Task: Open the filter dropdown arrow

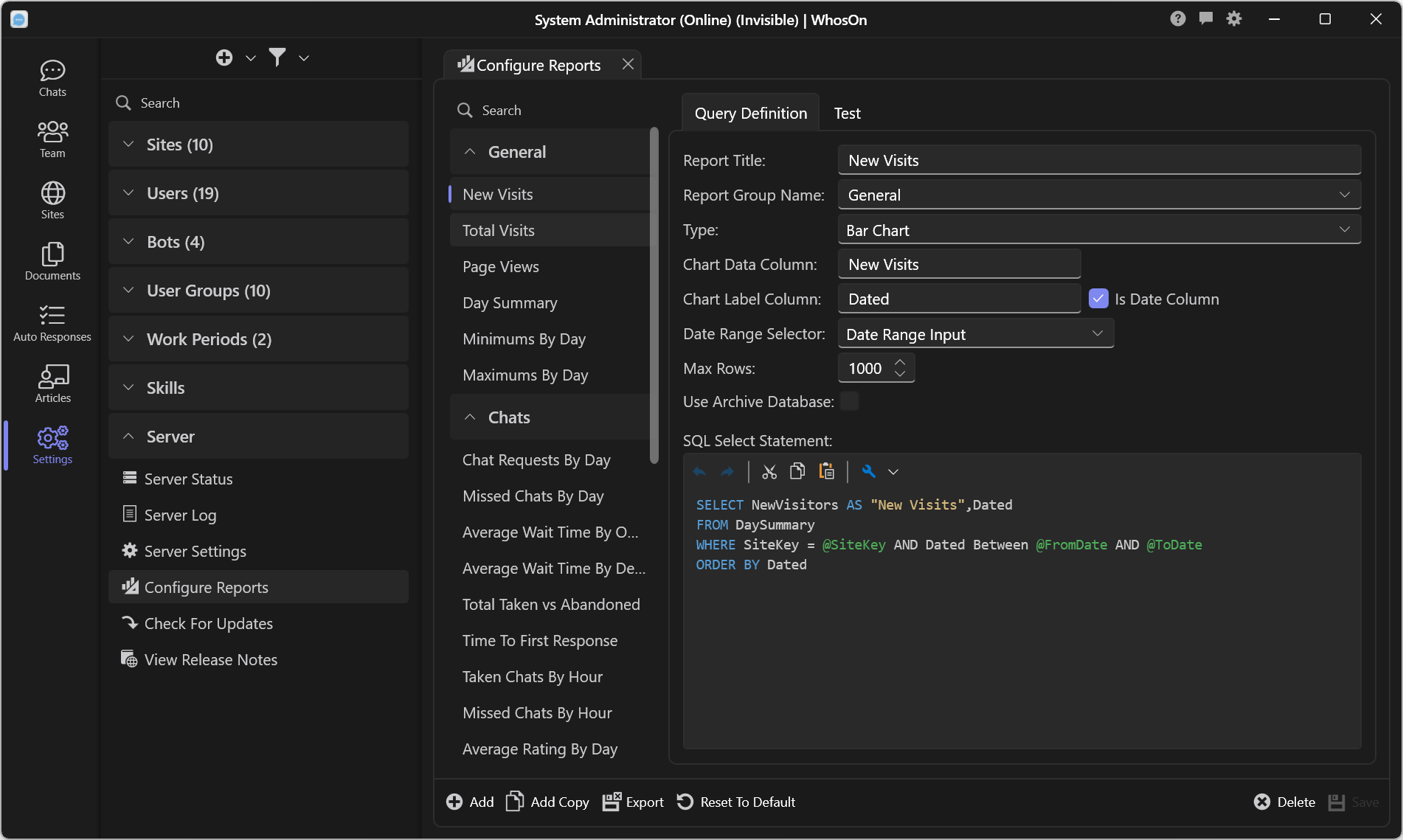Action: pos(304,58)
